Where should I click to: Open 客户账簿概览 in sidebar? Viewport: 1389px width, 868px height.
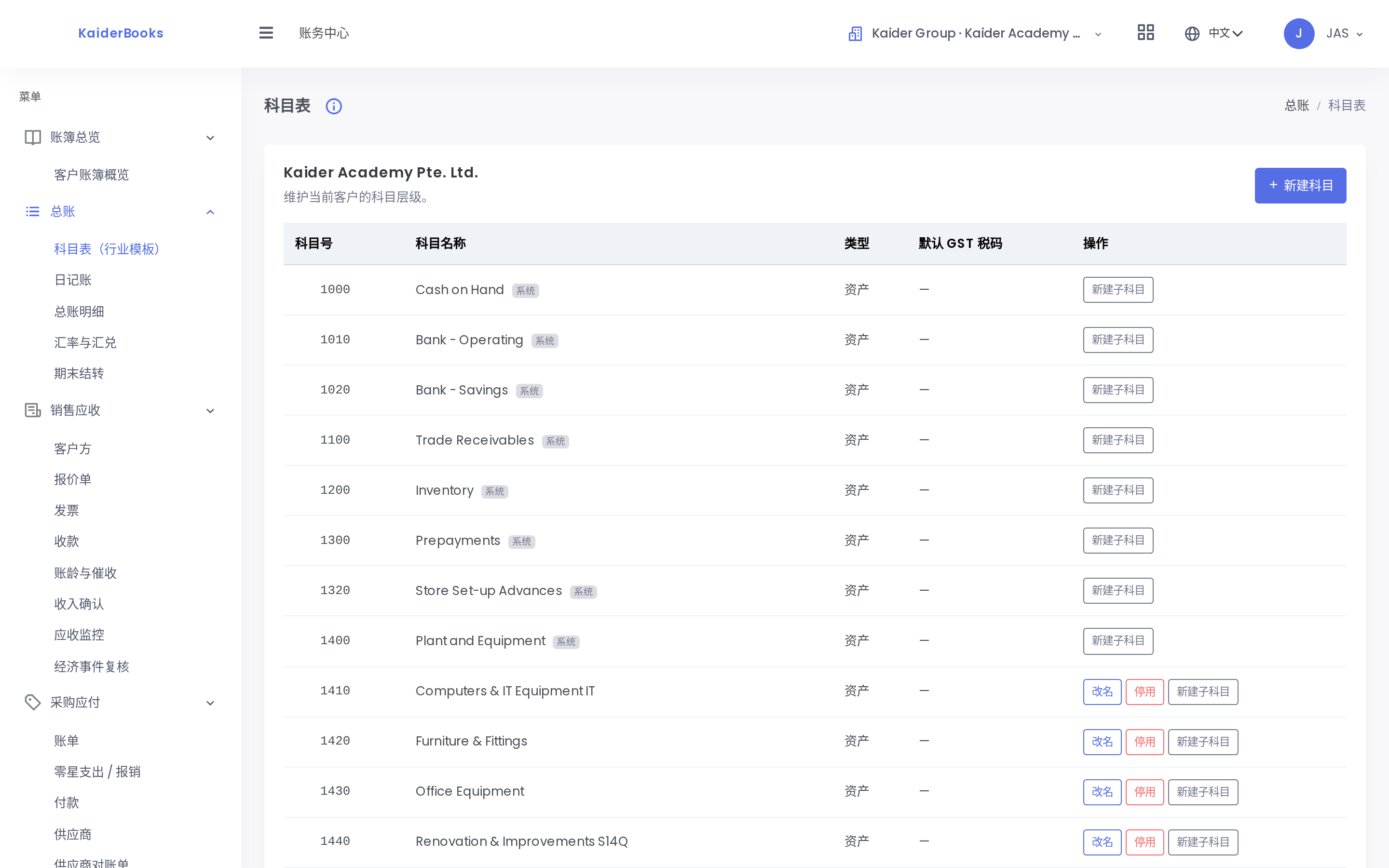[91, 175]
